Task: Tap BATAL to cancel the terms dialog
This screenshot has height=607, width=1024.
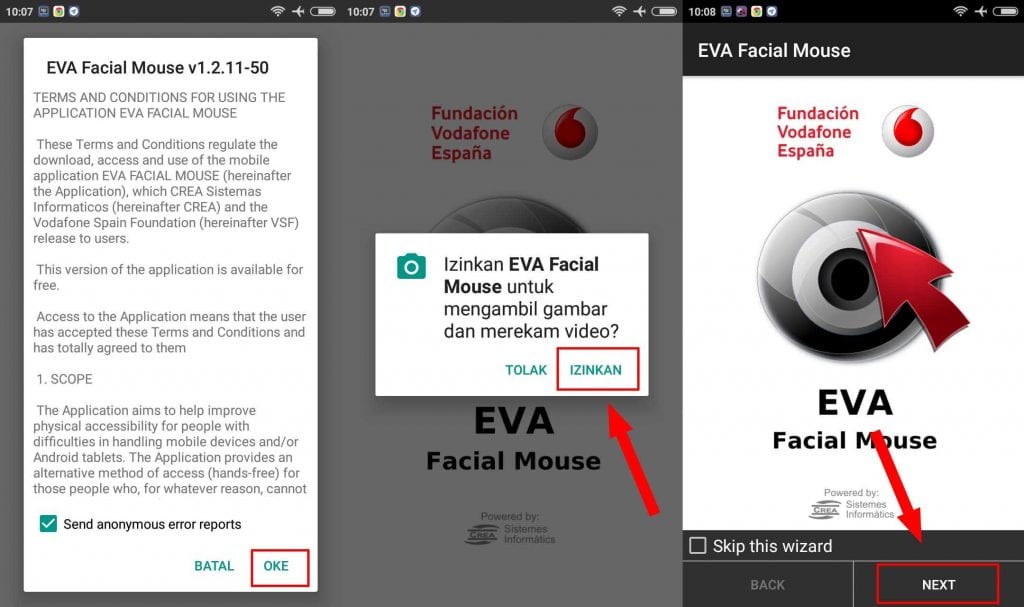Action: pos(214,566)
